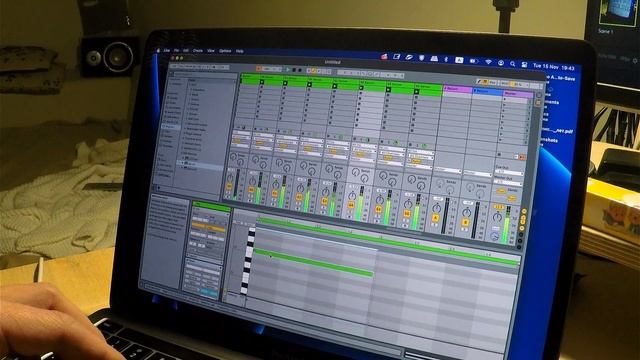Click the Master track volume fader
This screenshot has width=640, height=360.
pyautogui.click(x=507, y=225)
